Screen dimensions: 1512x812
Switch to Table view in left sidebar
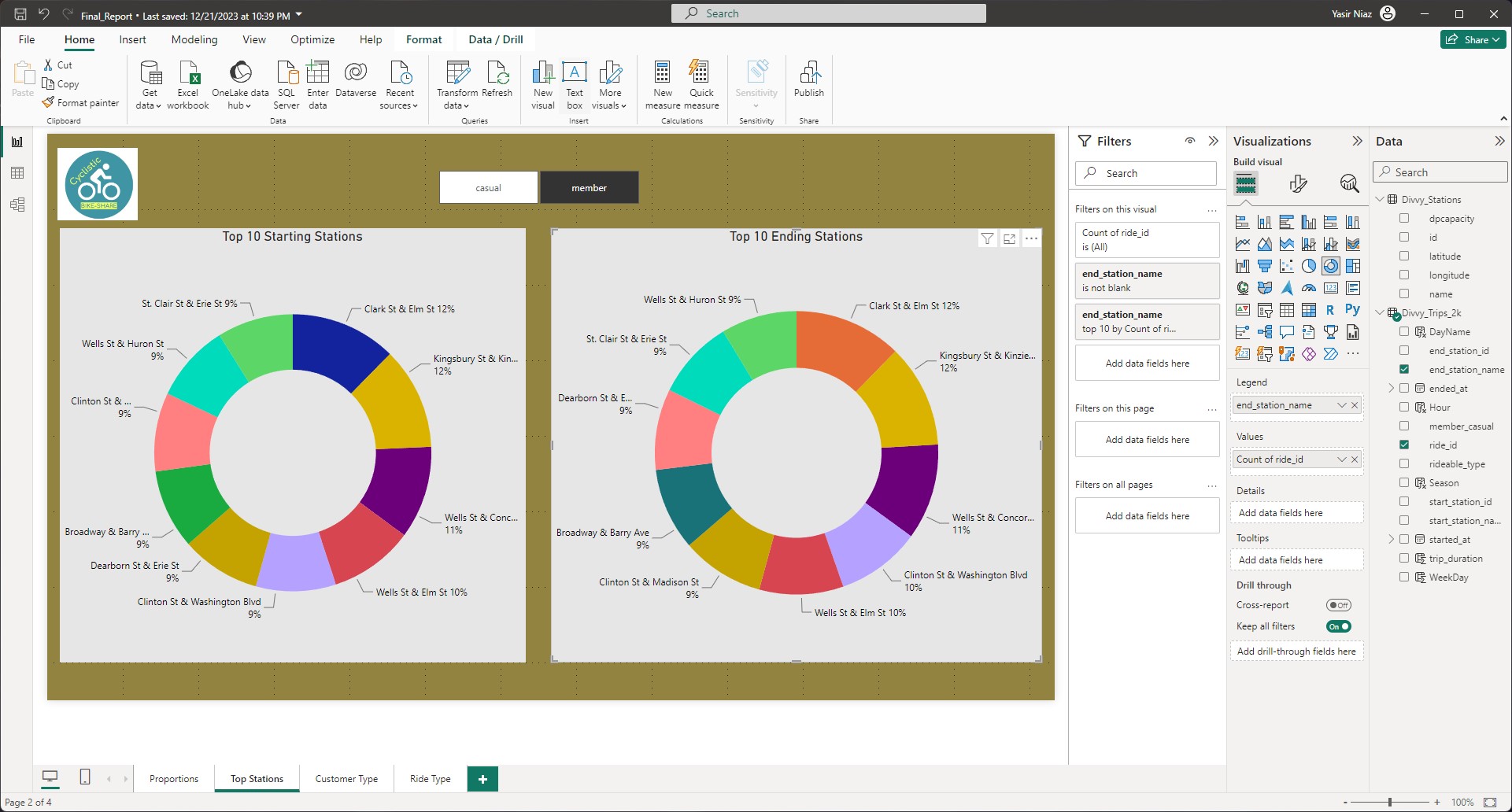coord(17,173)
